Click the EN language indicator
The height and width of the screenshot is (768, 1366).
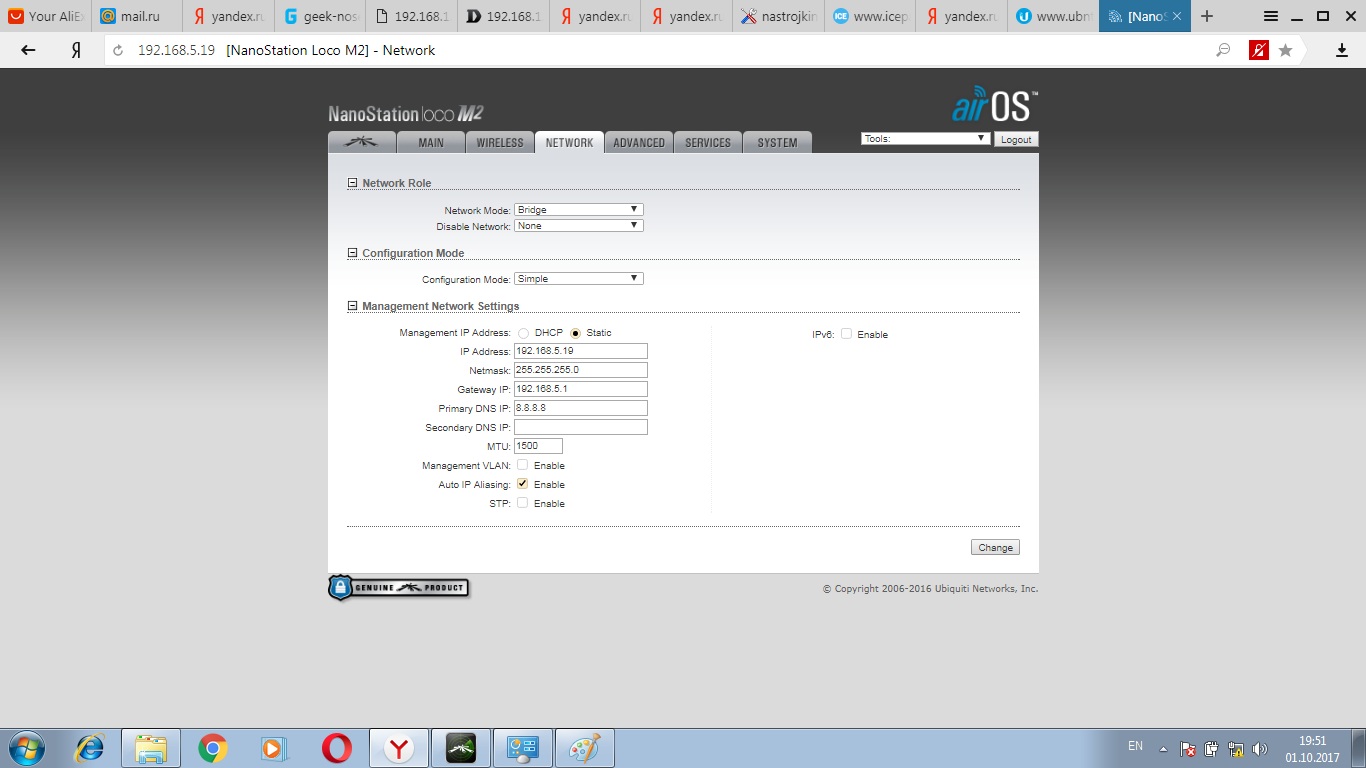(x=1135, y=746)
